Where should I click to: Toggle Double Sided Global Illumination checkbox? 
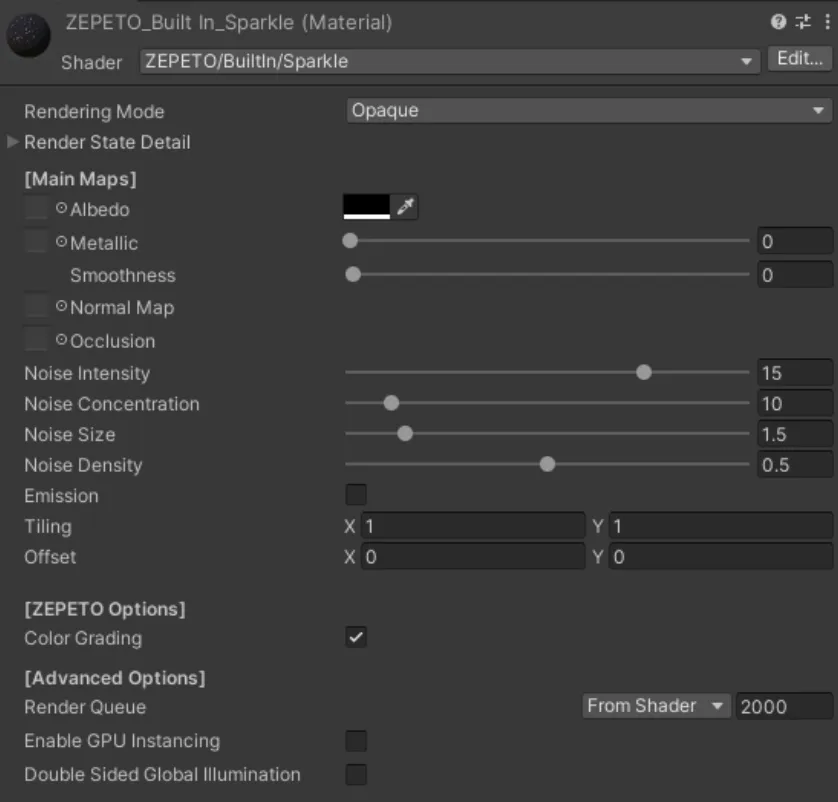[356, 774]
